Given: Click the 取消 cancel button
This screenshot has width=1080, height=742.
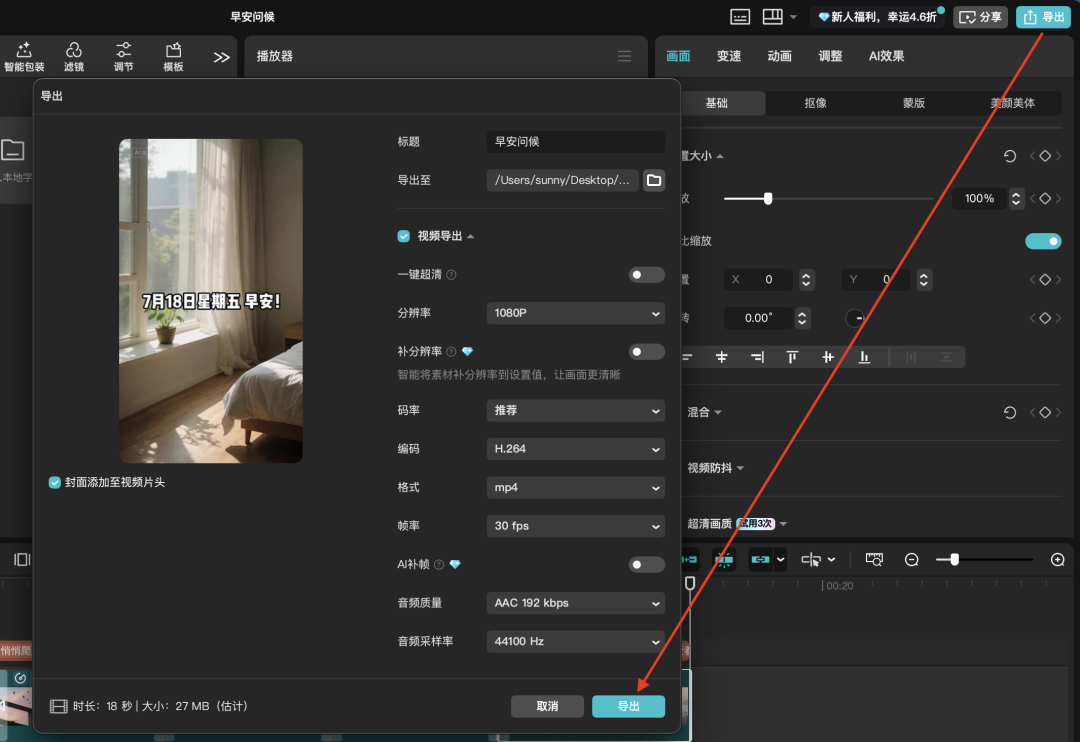Looking at the screenshot, I should tap(547, 706).
